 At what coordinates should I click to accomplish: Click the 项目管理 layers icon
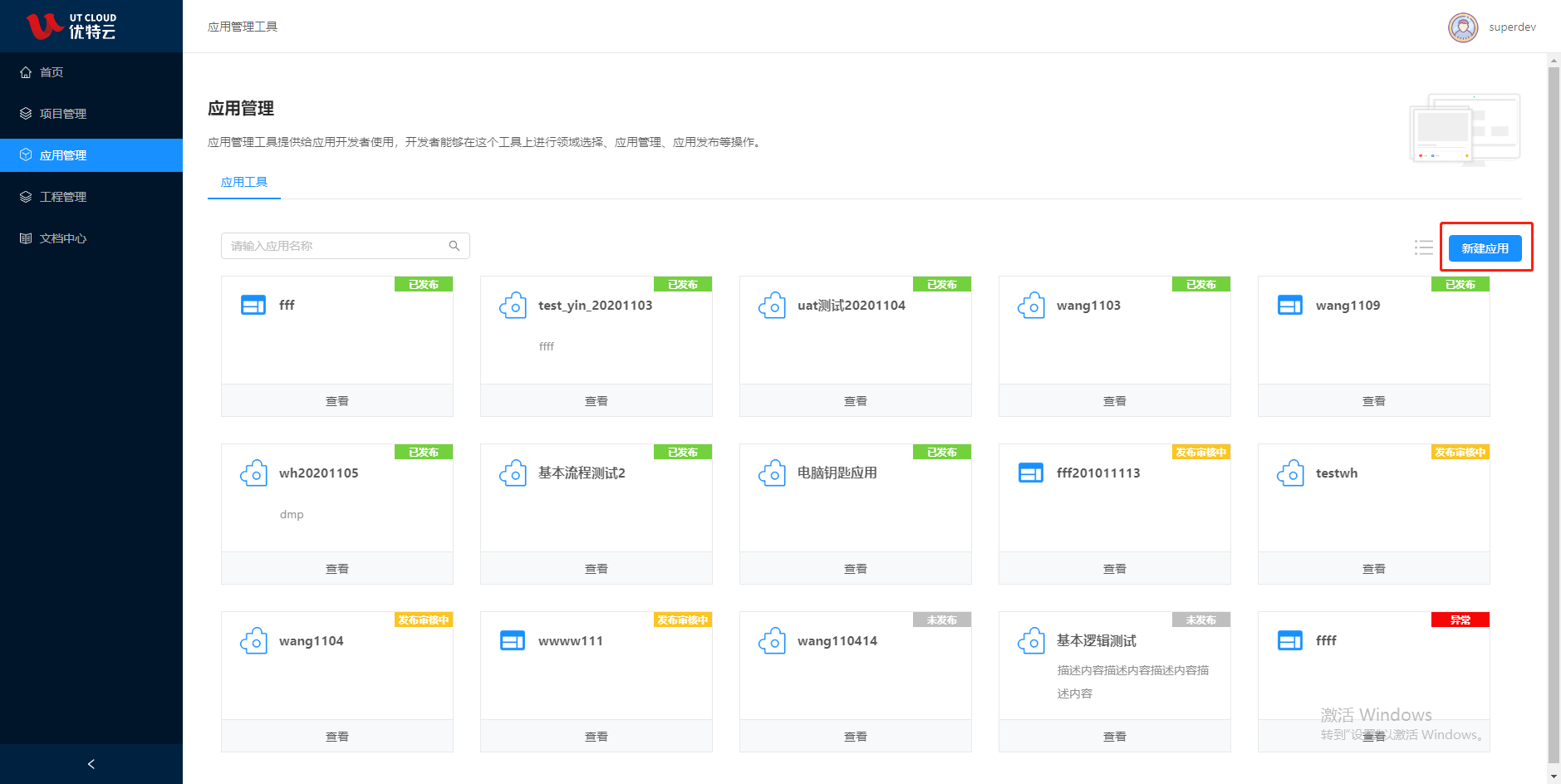coord(26,114)
